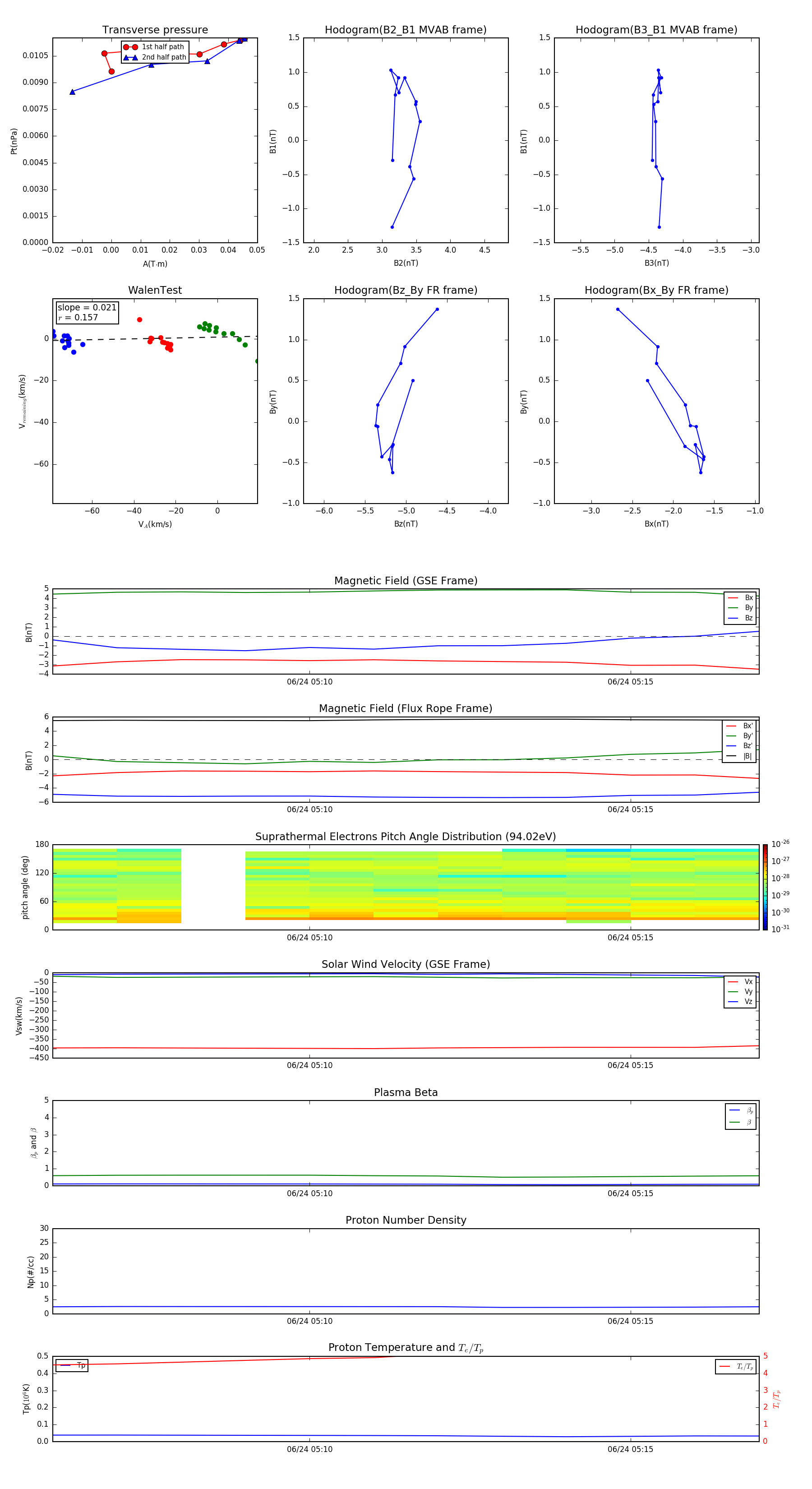Click the 'Tp(10^6K)' y-axis label
Screen dimensions: 812x1489
(26, 1399)
